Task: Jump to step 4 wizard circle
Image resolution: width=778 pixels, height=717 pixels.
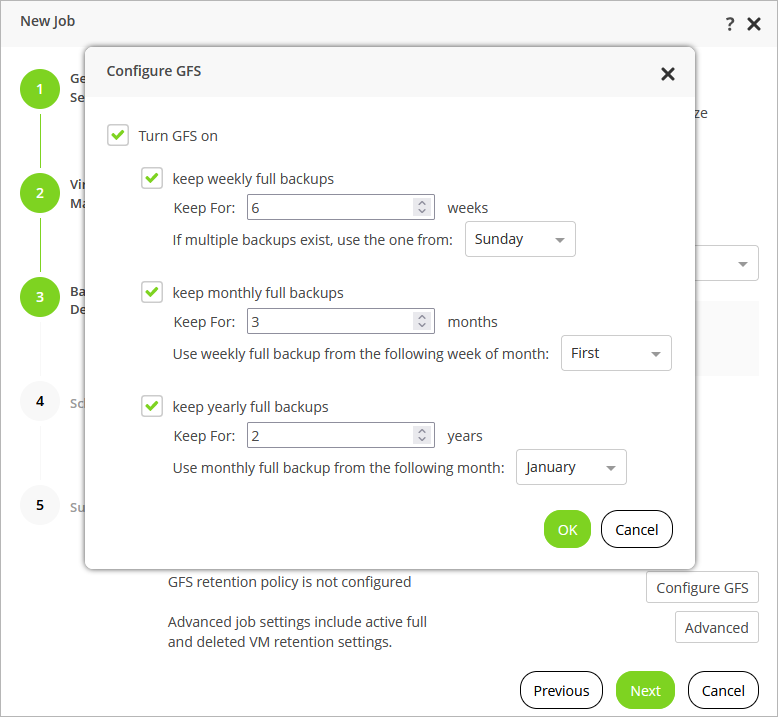Action: [40, 401]
